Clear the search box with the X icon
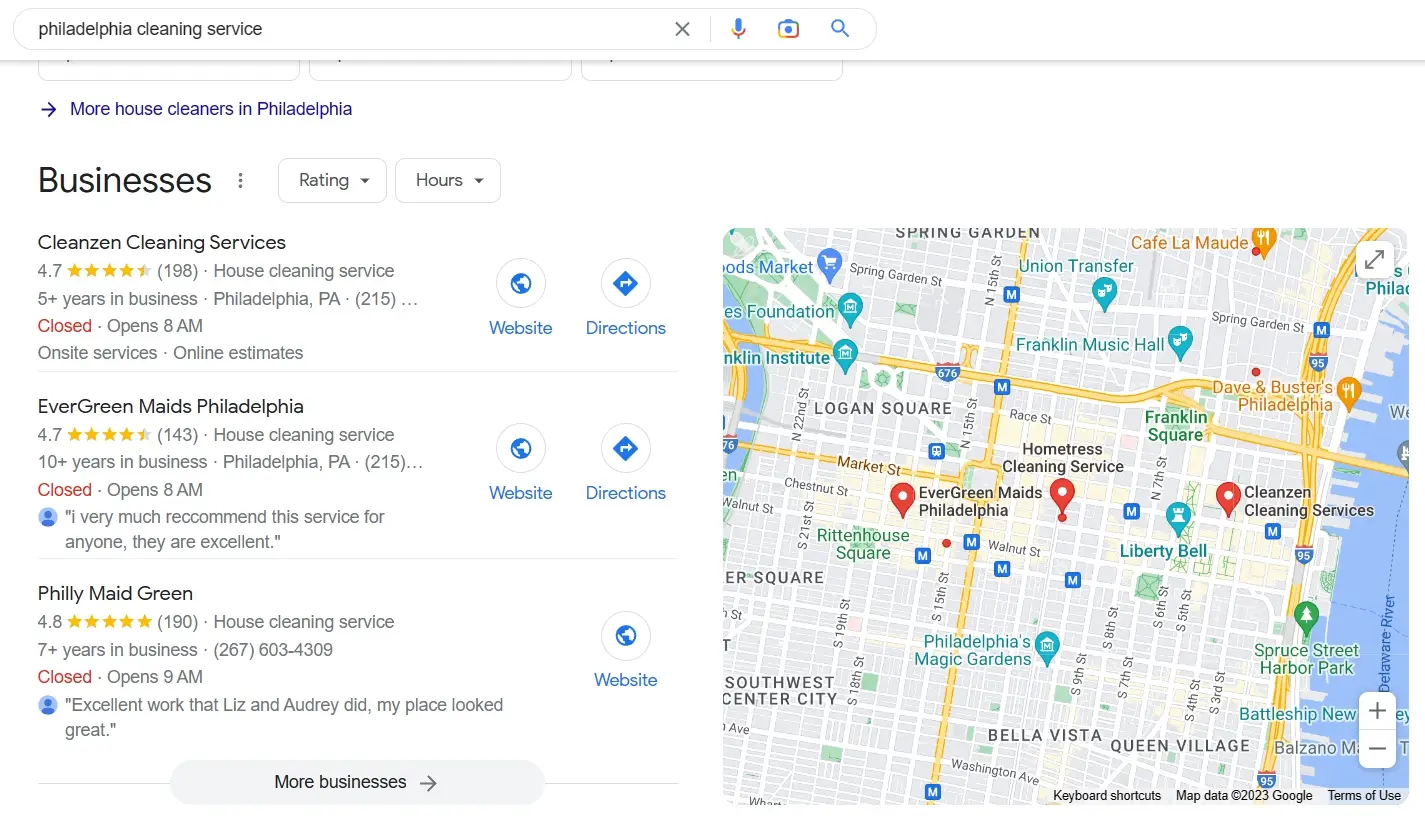Viewport: 1425px width, 831px height. coord(682,29)
